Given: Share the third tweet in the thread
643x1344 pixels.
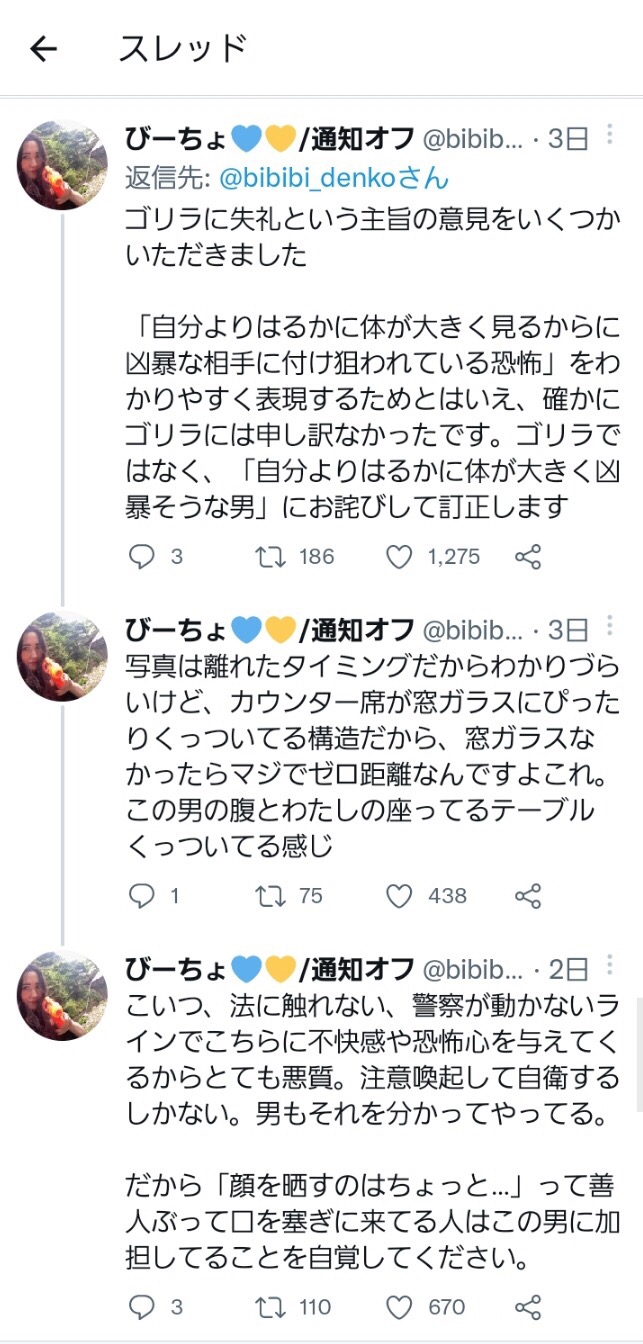Looking at the screenshot, I should (527, 1307).
